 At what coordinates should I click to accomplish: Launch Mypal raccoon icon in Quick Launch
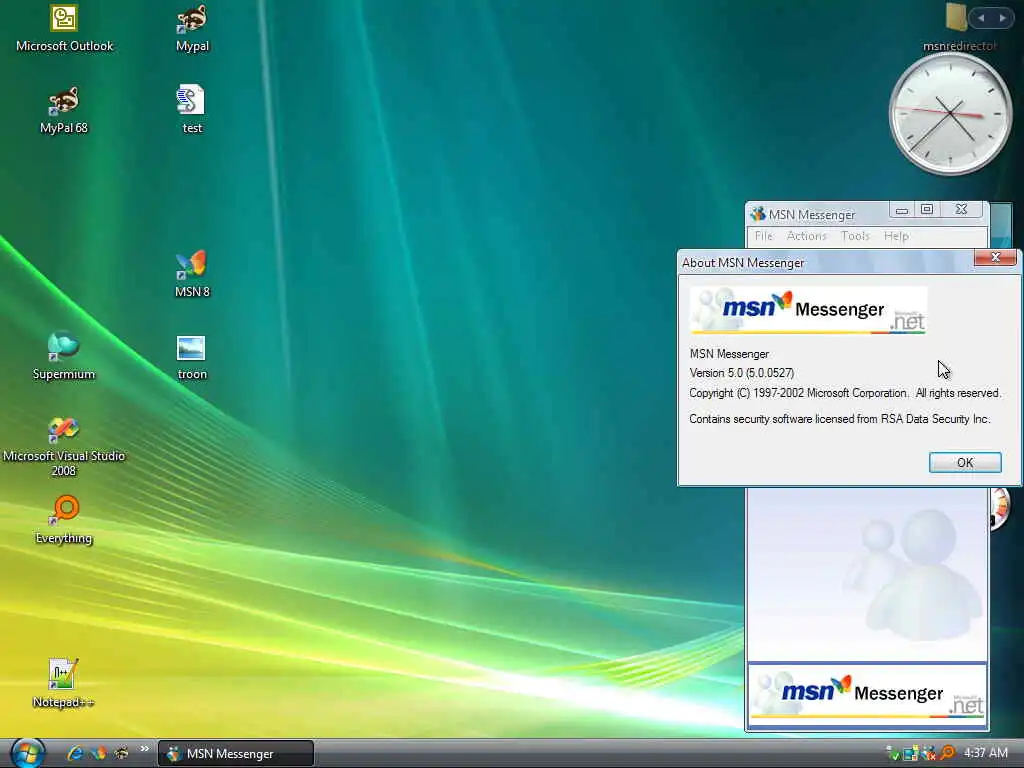pyautogui.click(x=121, y=753)
